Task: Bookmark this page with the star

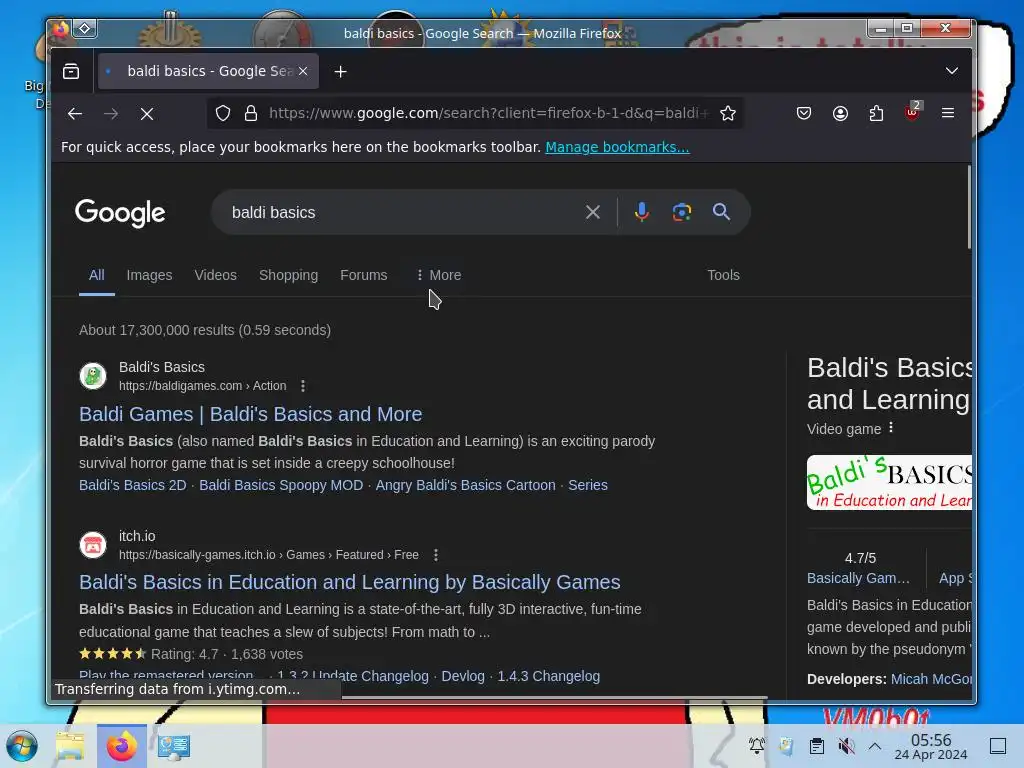Action: click(728, 113)
